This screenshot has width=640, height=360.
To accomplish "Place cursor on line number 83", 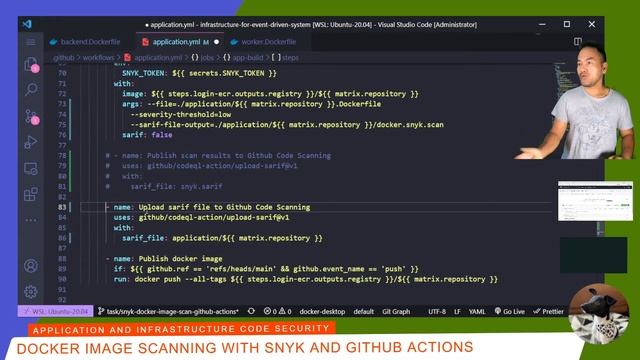I will click(62, 207).
